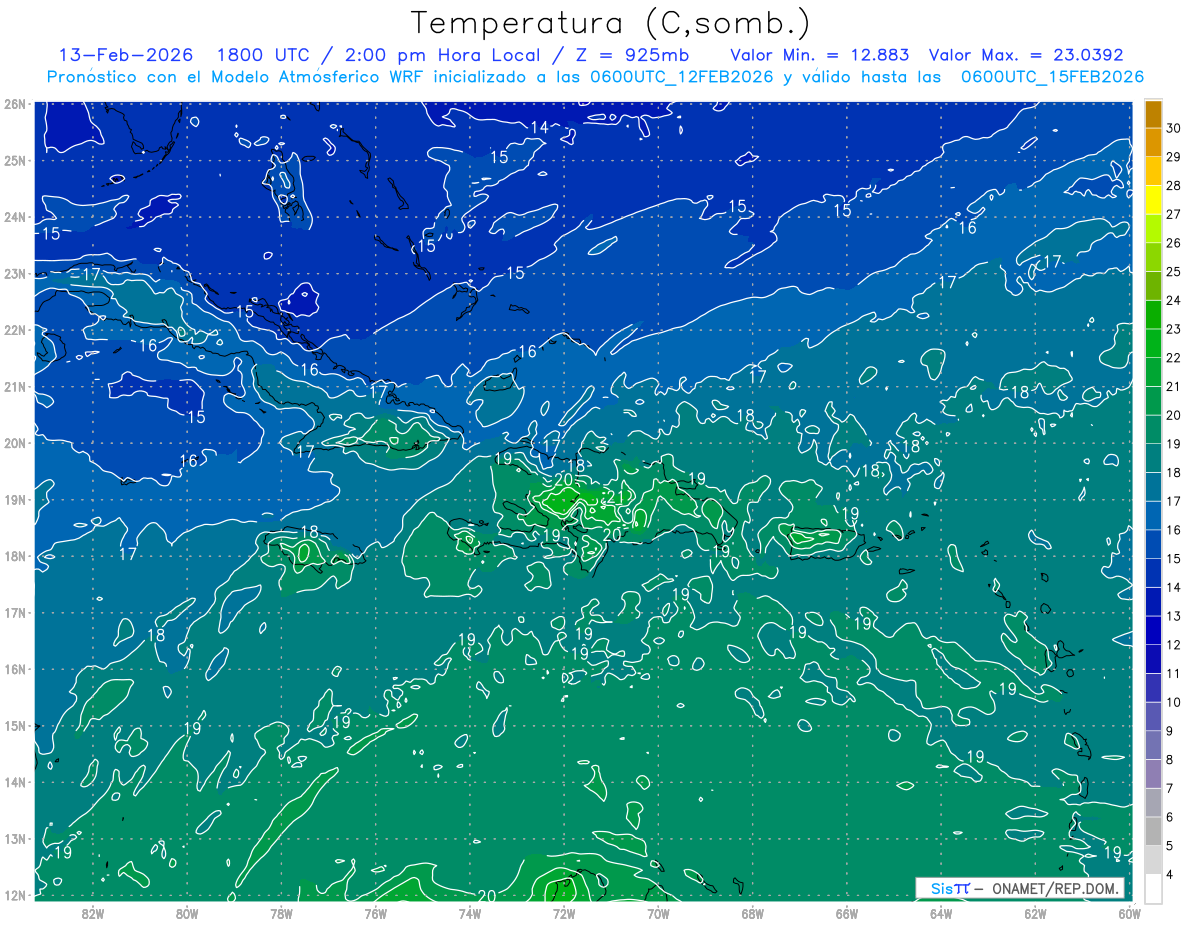Pick the orange color bar segment between 29 and 30
The height and width of the screenshot is (927, 1200).
[x=1153, y=142]
